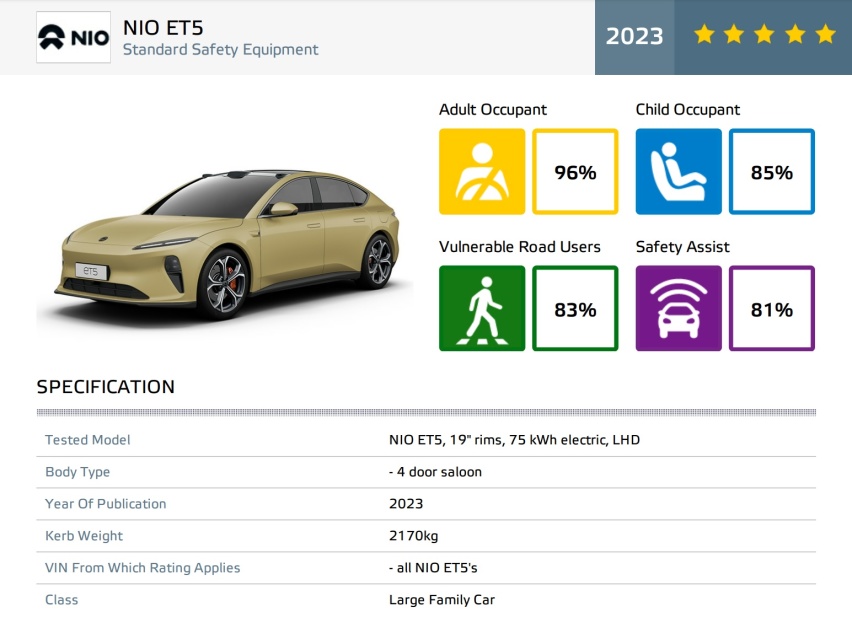This screenshot has height=623, width=852.
Task: Click the 2023 year badge beside the stars
Action: tap(635, 37)
